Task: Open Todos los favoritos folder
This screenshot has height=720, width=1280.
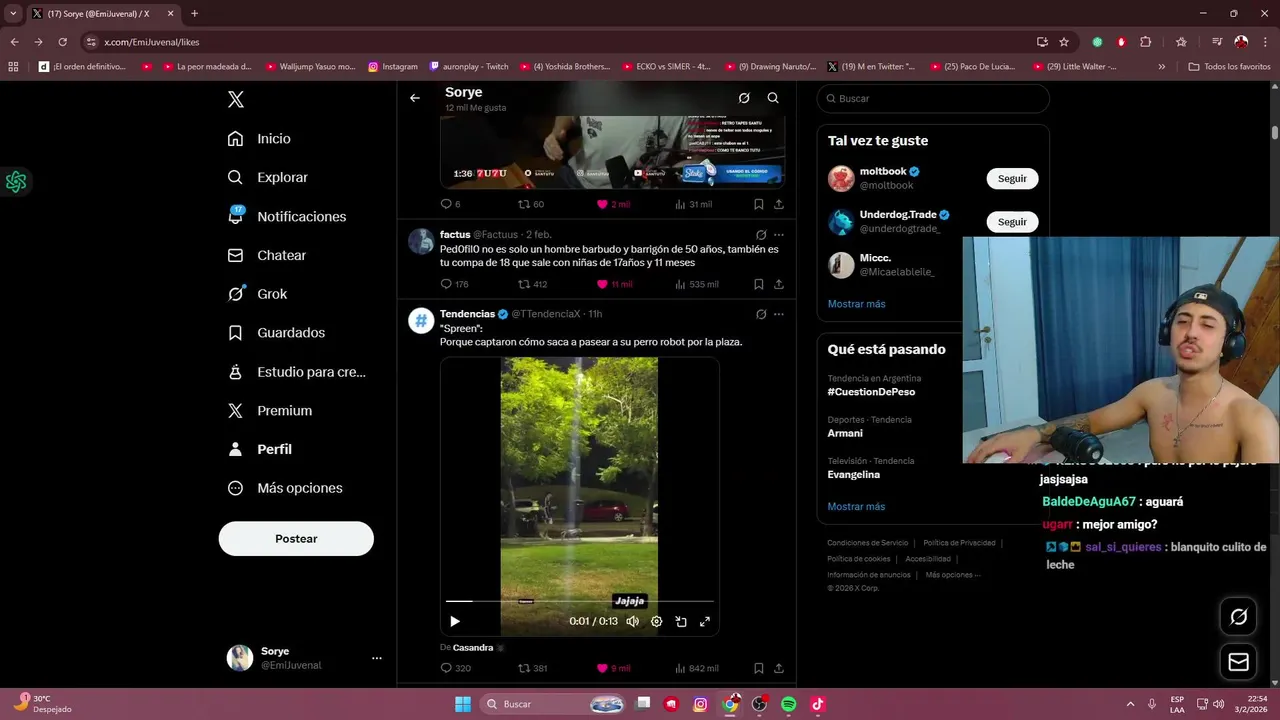Action: (x=1229, y=67)
